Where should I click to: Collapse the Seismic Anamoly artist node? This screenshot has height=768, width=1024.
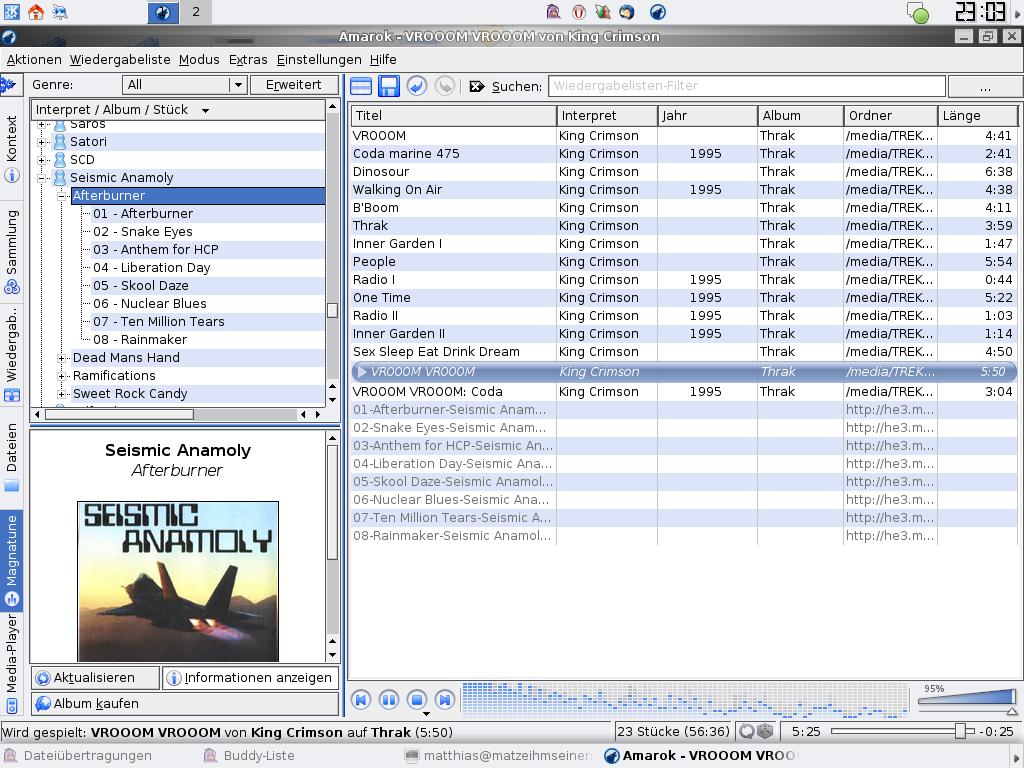pos(41,178)
